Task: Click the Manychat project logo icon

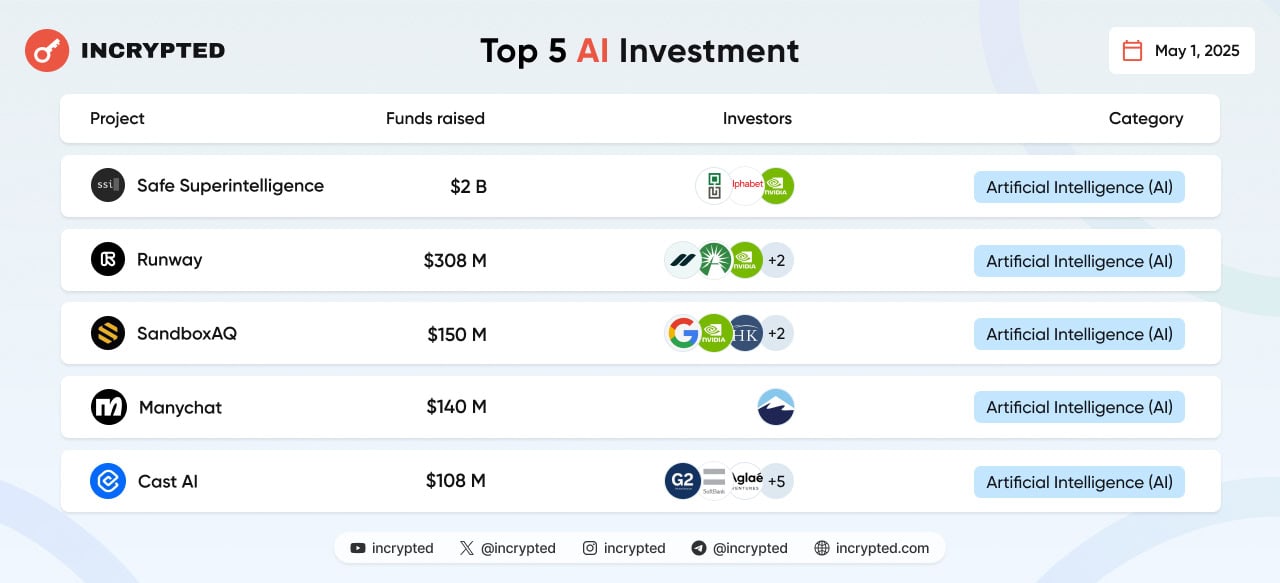Action: (x=109, y=407)
